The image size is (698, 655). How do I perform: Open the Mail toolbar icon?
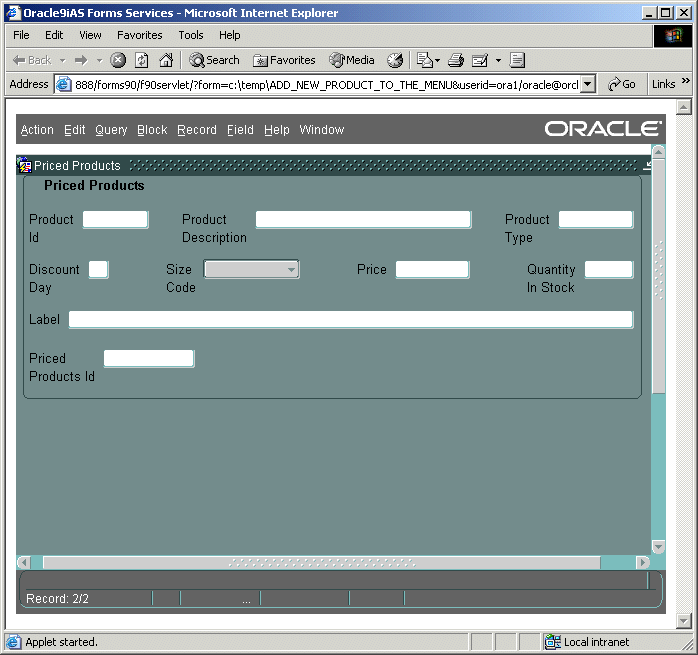pyautogui.click(x=424, y=60)
